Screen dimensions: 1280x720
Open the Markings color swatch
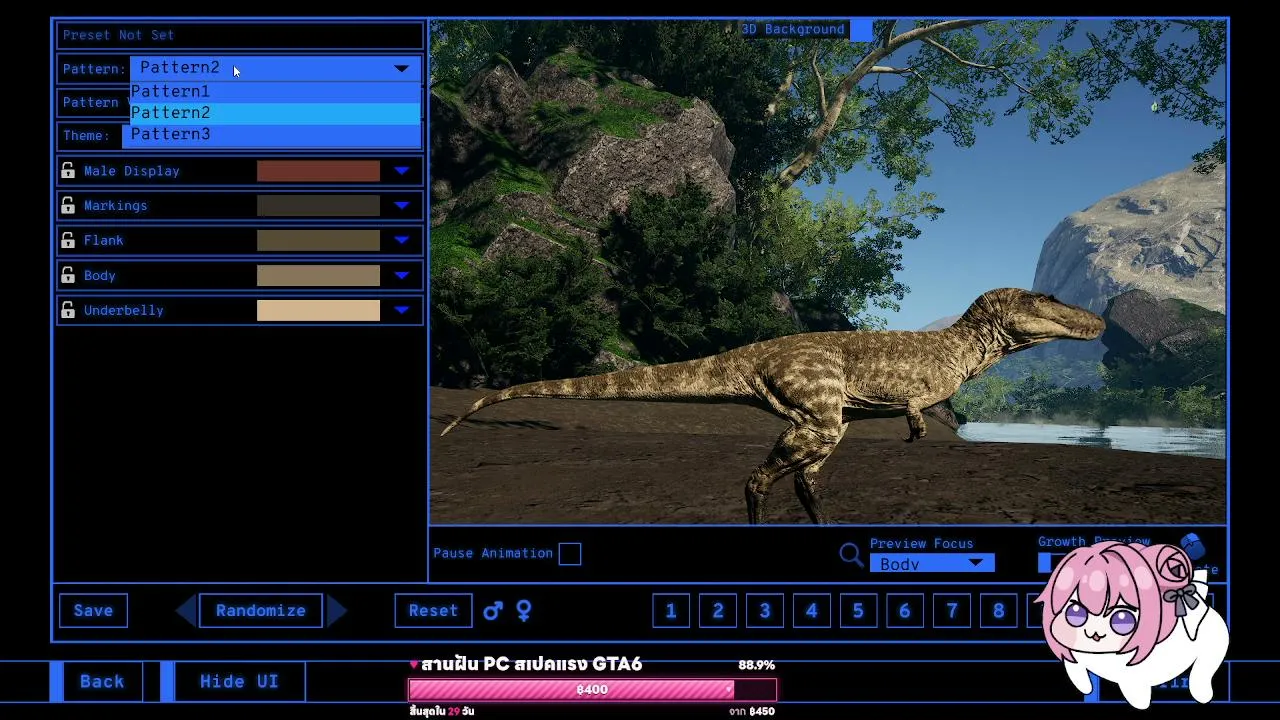[x=318, y=206]
